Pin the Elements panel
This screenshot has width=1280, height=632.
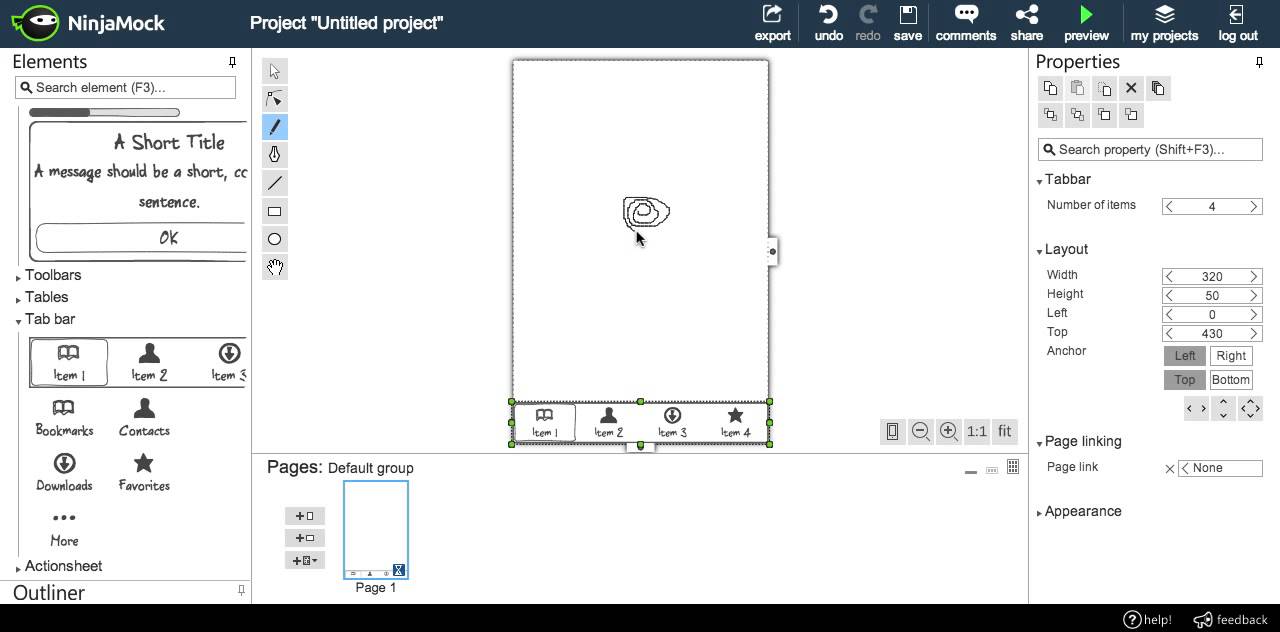click(232, 62)
